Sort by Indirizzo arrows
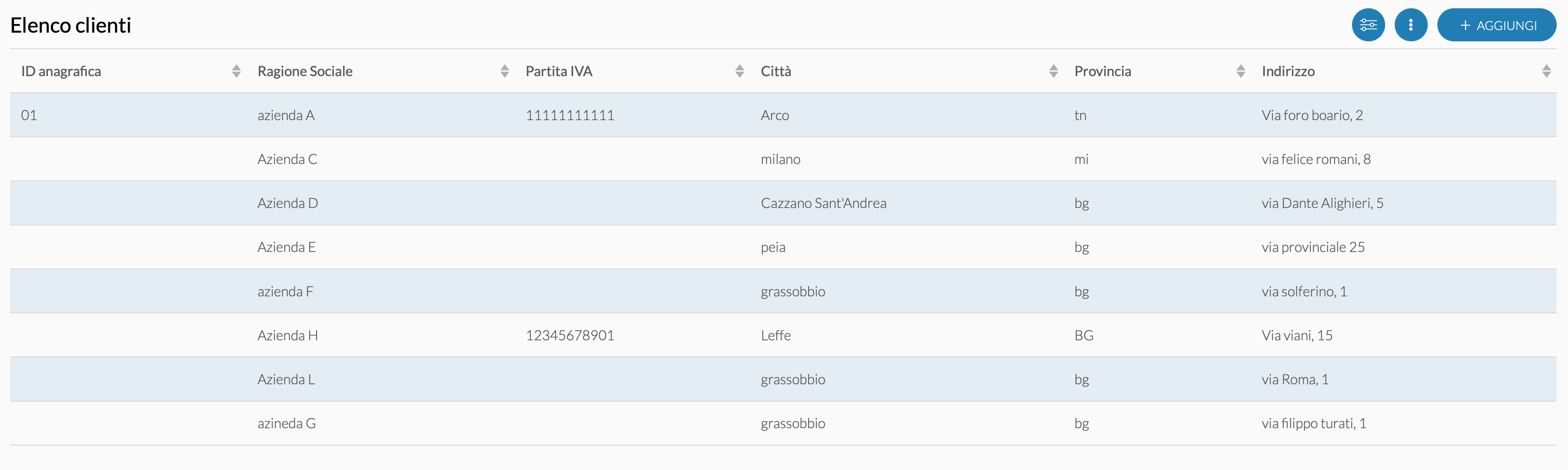1568x470 pixels. click(1546, 71)
